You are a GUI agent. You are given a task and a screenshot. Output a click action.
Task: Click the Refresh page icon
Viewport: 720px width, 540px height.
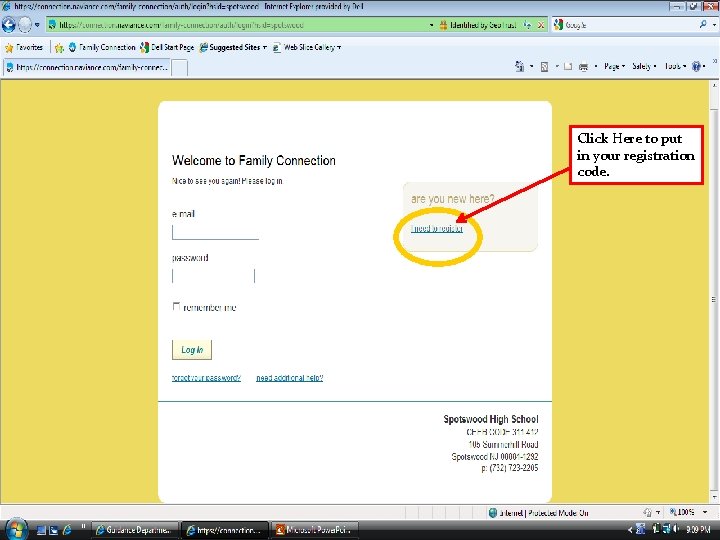tap(528, 25)
